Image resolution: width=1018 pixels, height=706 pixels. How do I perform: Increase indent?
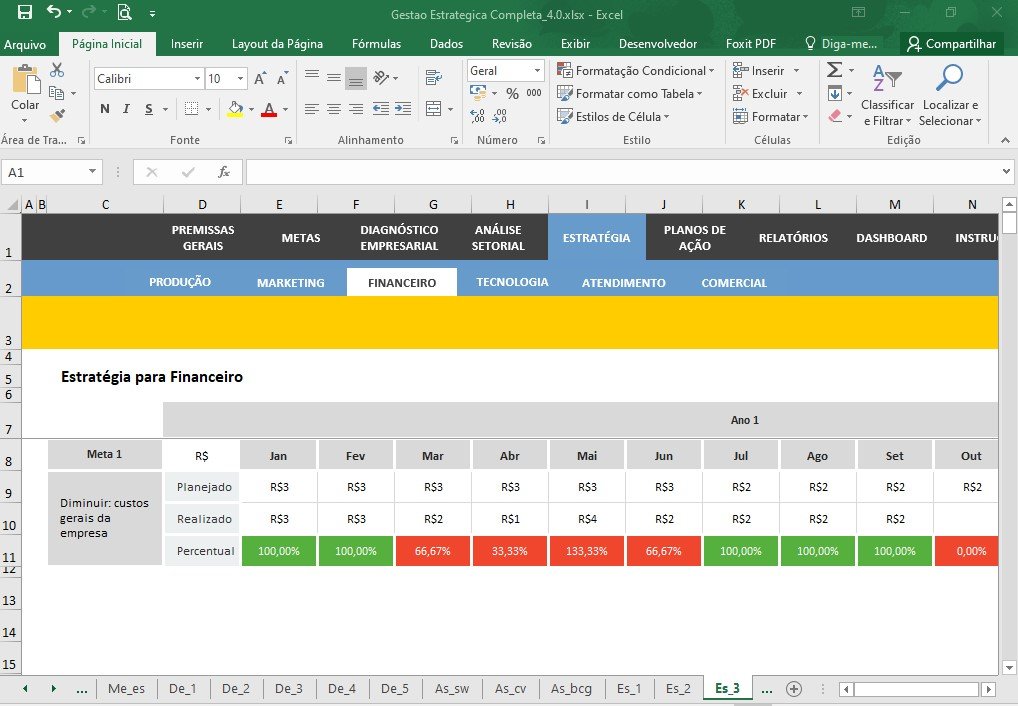point(403,108)
